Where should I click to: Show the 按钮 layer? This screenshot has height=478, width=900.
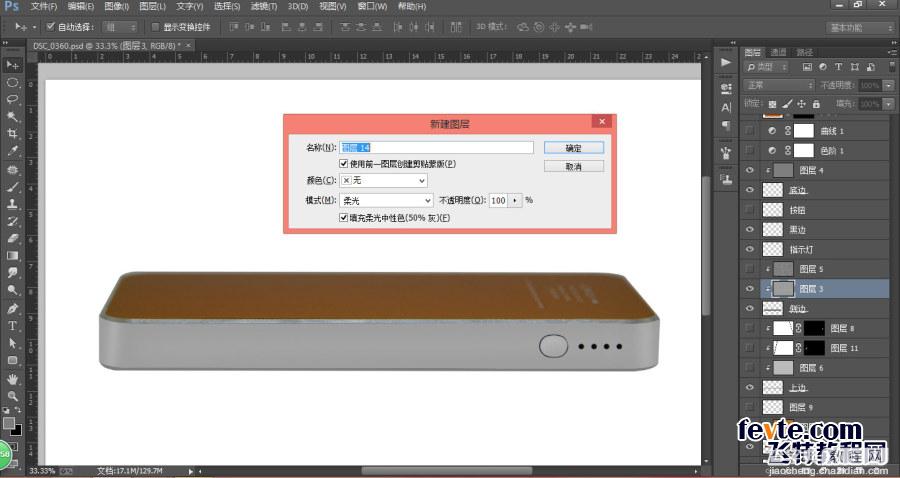pos(750,210)
